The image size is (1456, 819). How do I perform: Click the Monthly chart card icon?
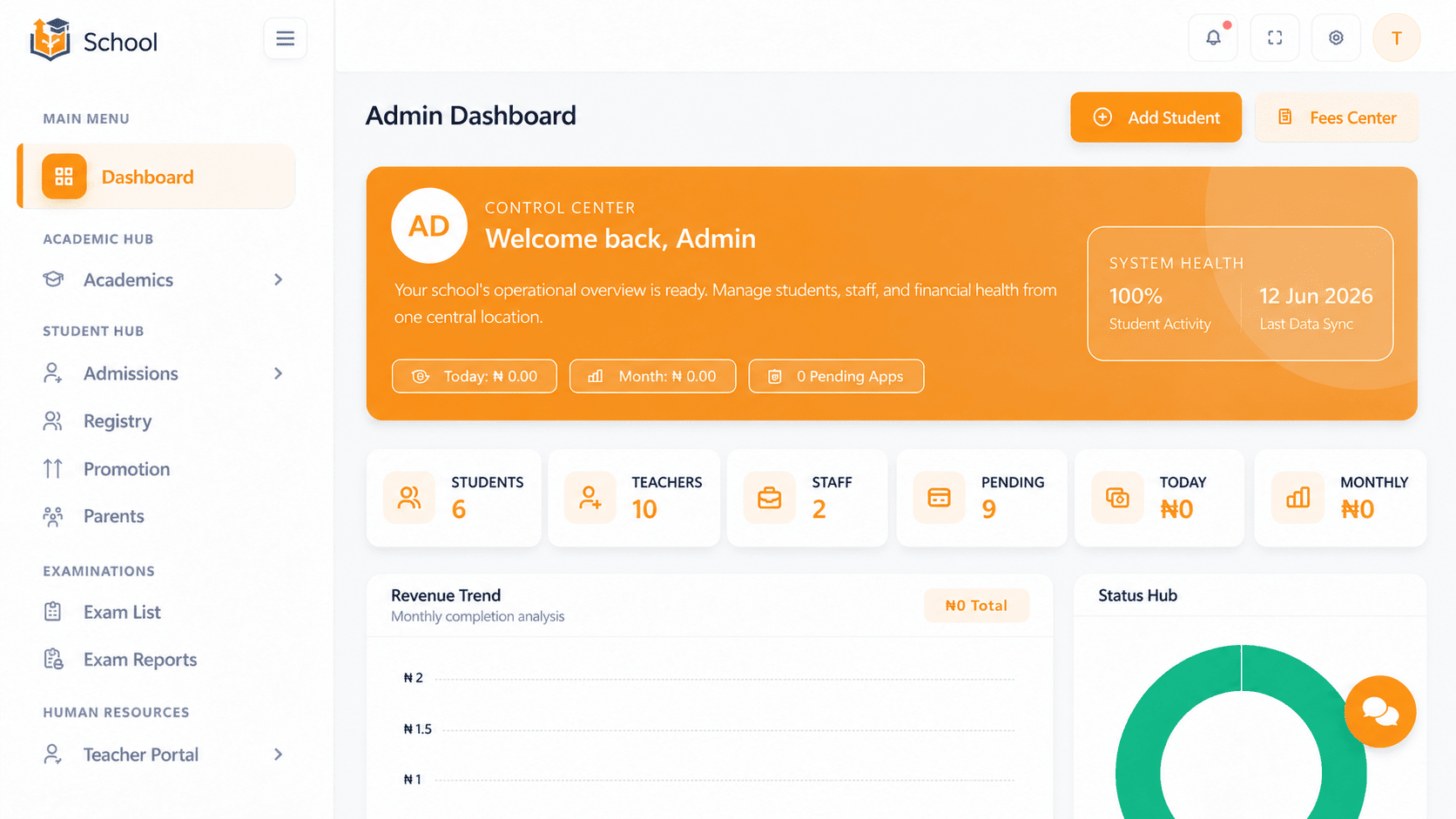click(1298, 498)
